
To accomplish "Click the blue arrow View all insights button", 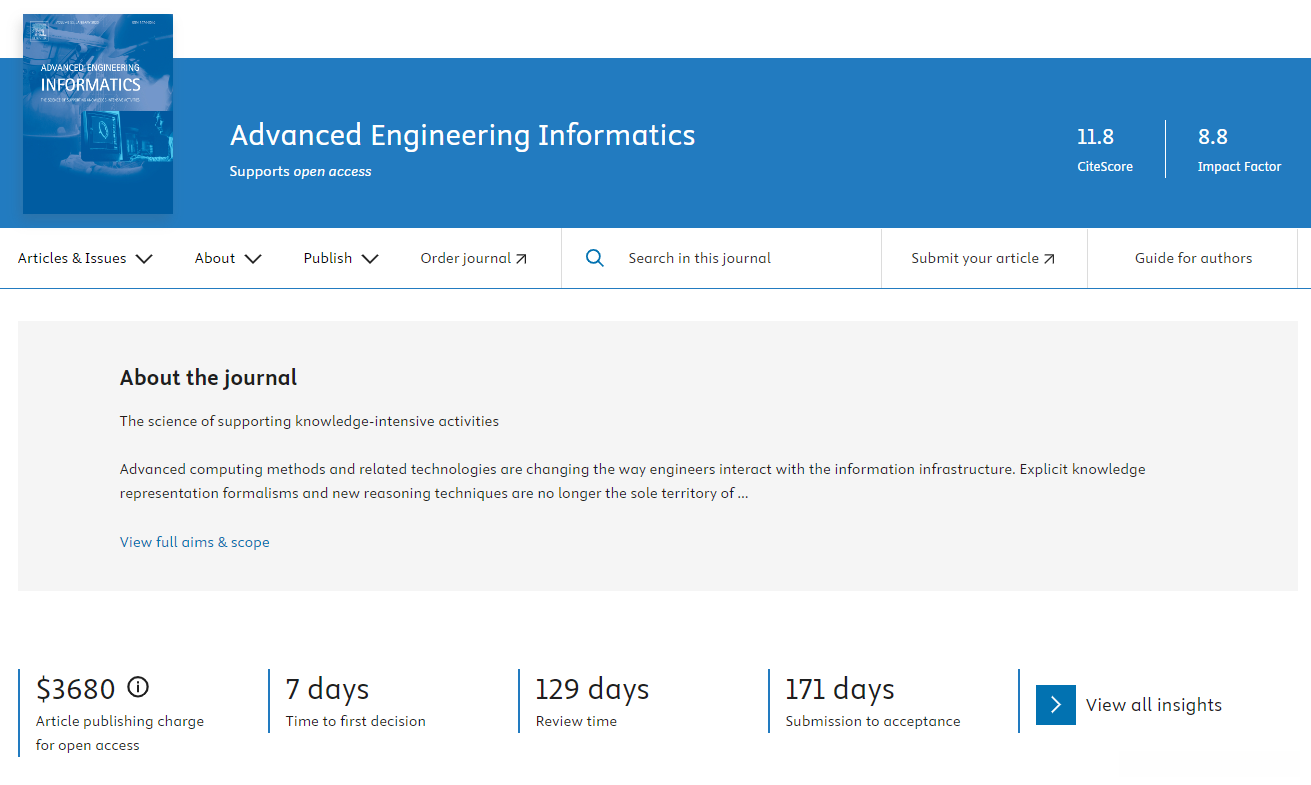I will 1056,705.
